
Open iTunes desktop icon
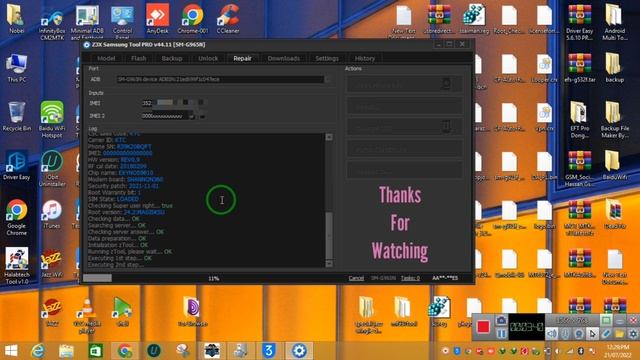[x=52, y=214]
